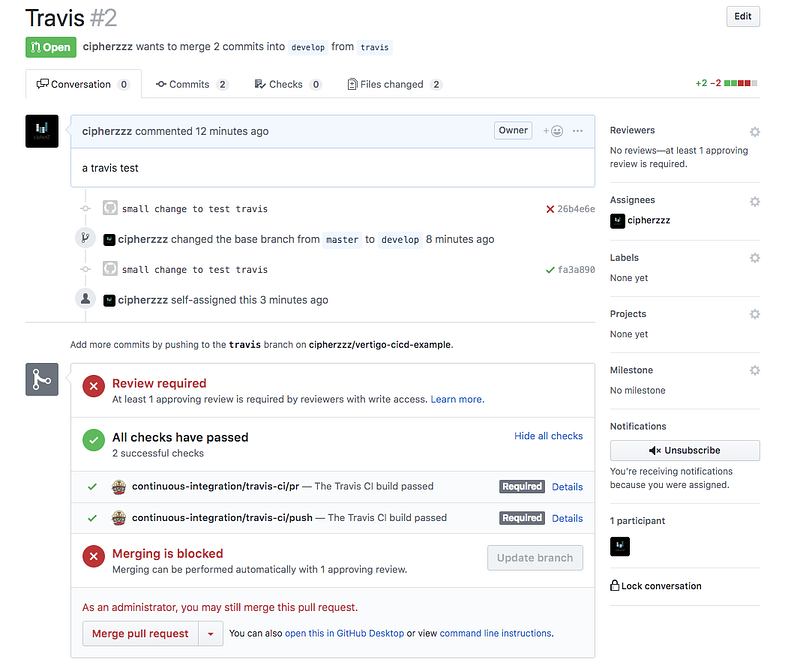
Task: Click cipherzzz username in comment header
Action: tap(107, 131)
